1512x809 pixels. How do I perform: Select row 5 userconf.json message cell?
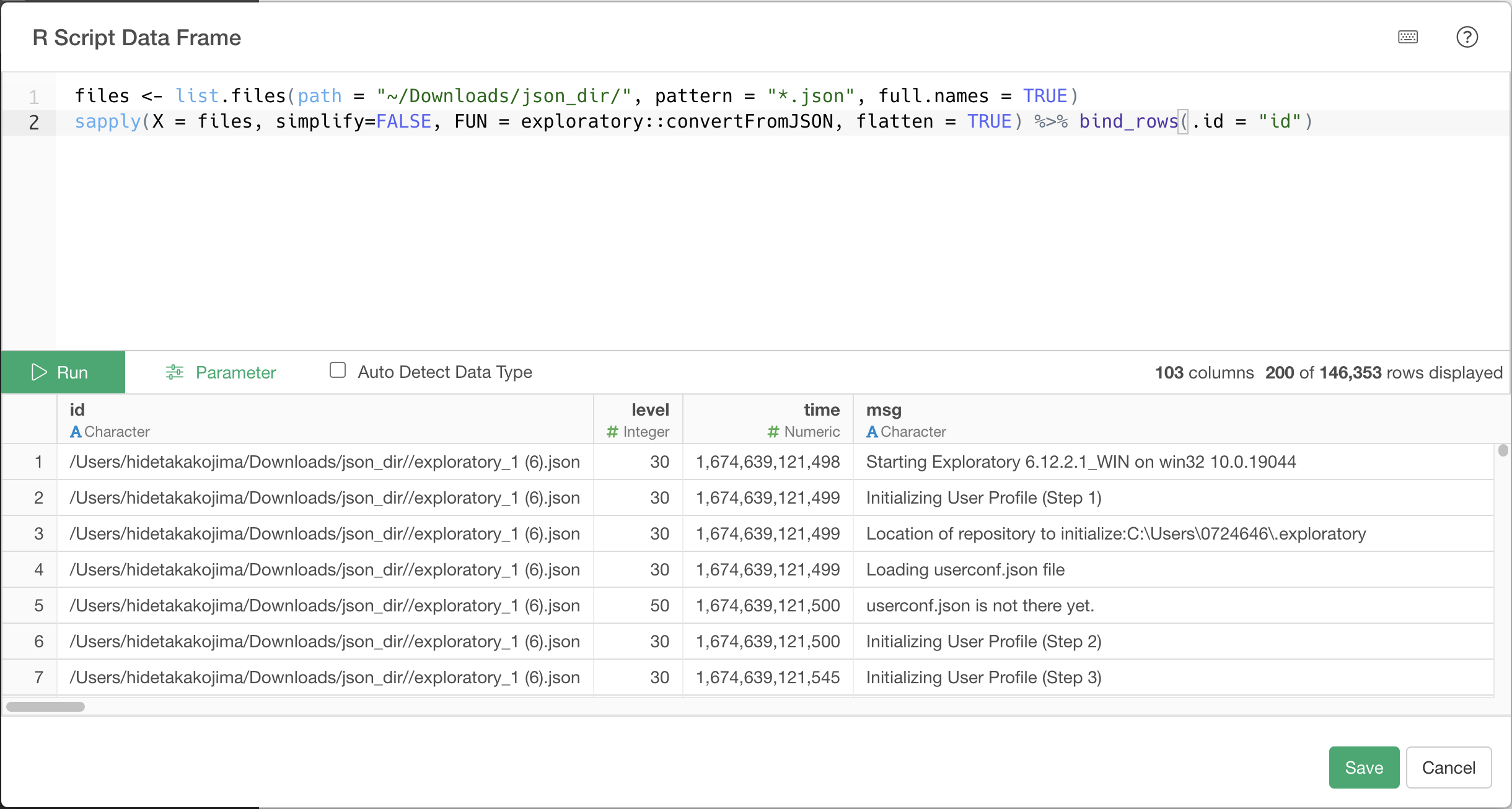980,605
